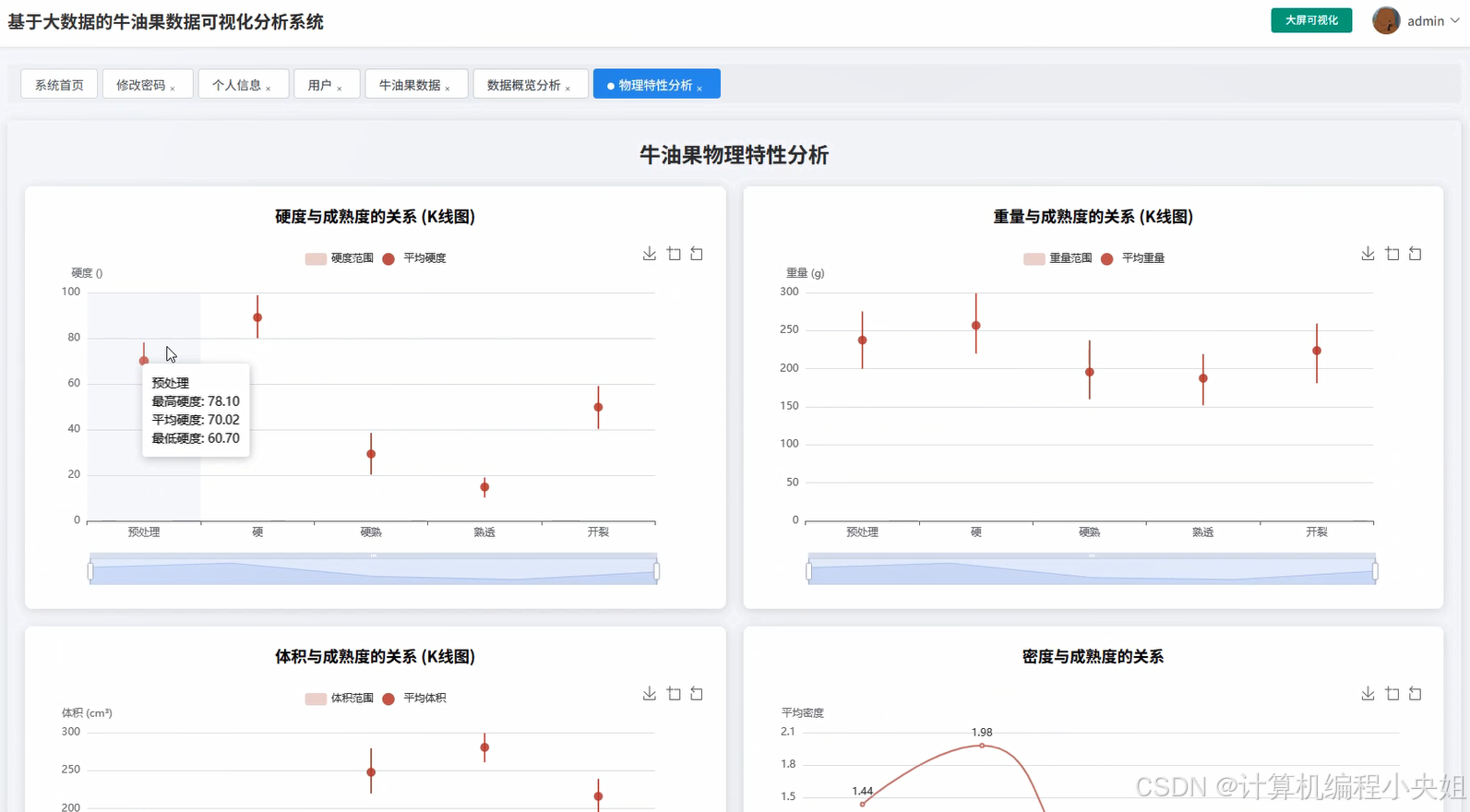Click the 开裂 data point in weight chart

pos(1317,351)
